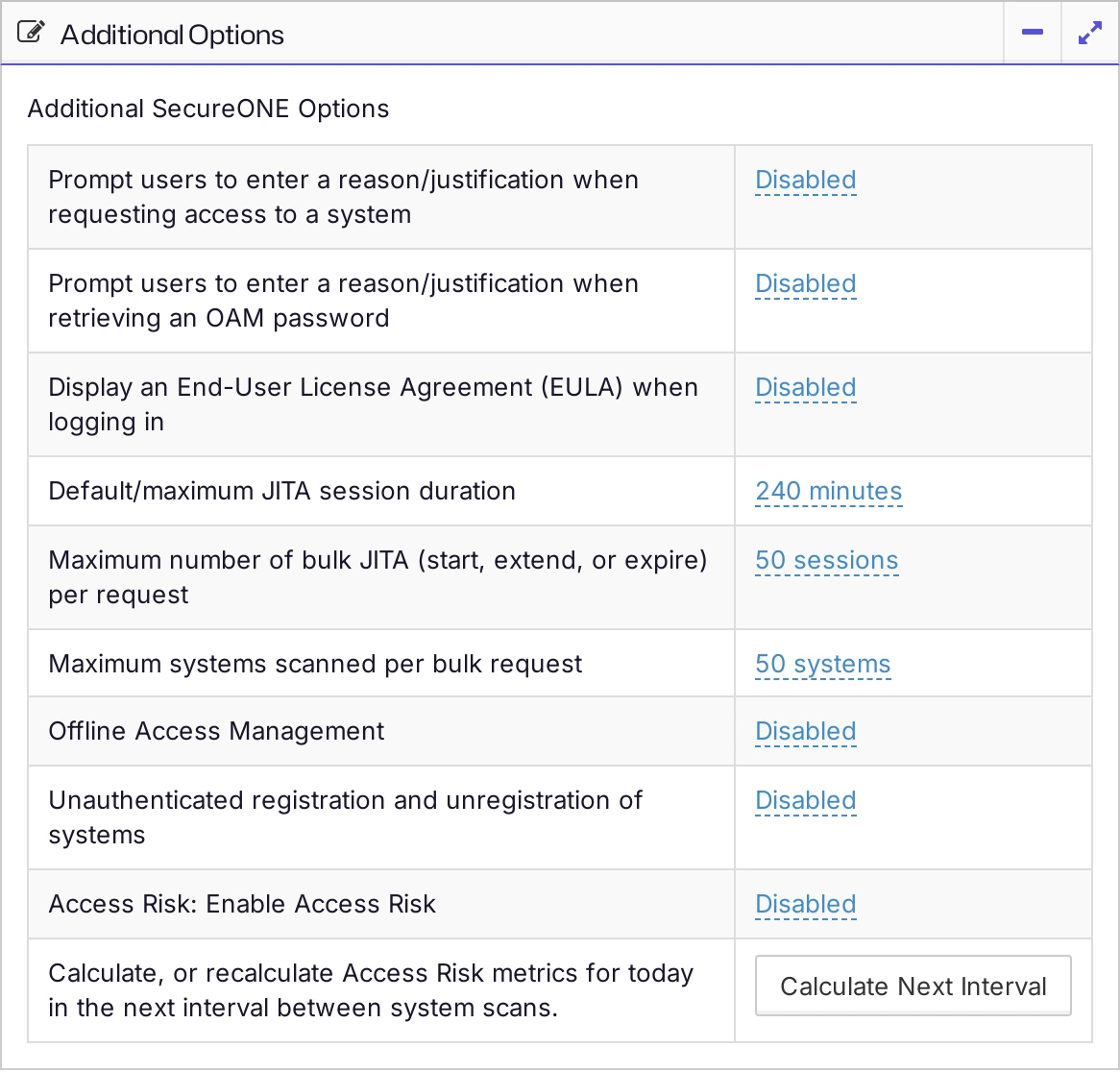
Task: Toggle Disabled for system access justification prompt
Action: (805, 180)
